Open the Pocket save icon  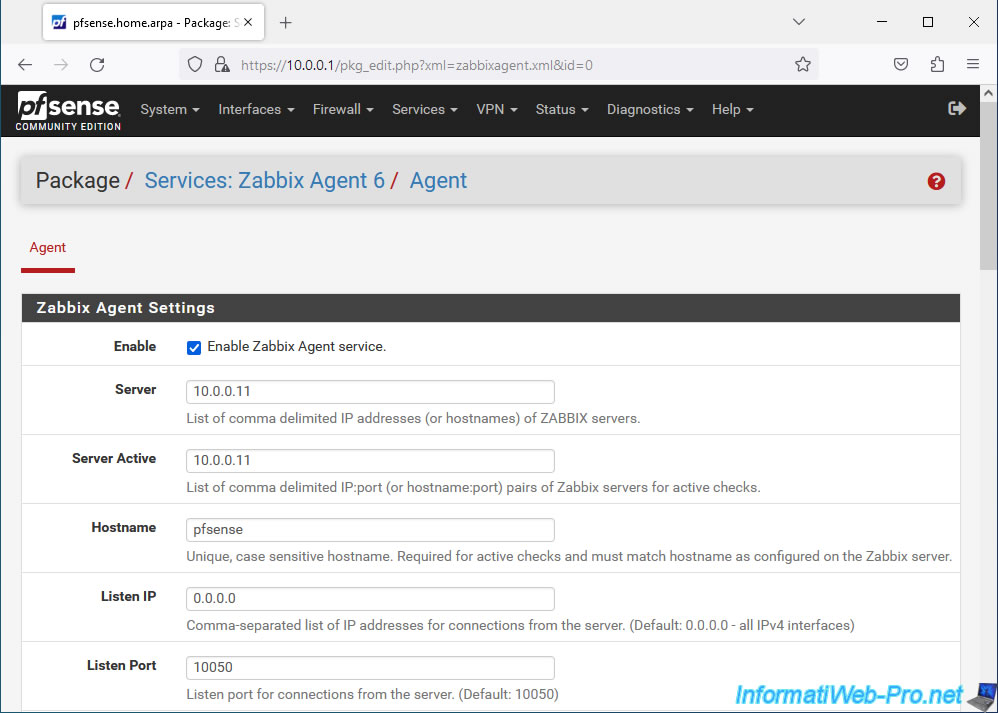pos(901,64)
